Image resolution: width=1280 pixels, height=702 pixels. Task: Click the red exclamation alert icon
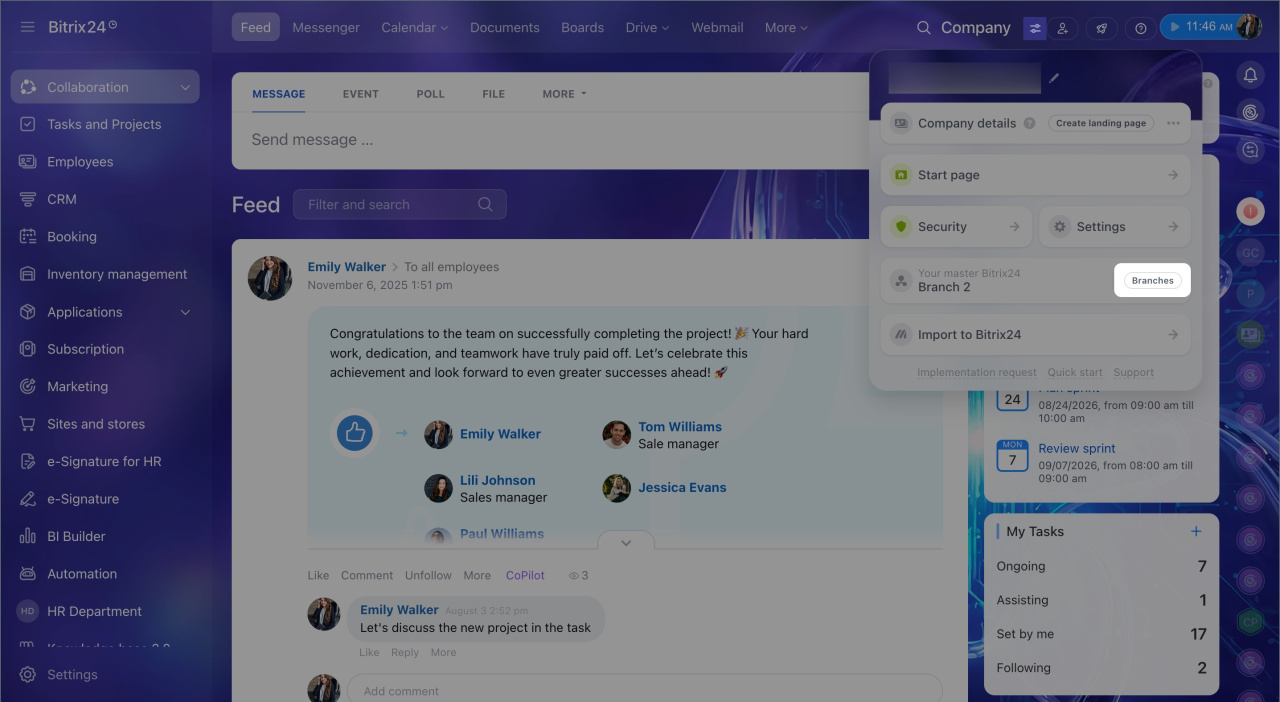click(1250, 212)
